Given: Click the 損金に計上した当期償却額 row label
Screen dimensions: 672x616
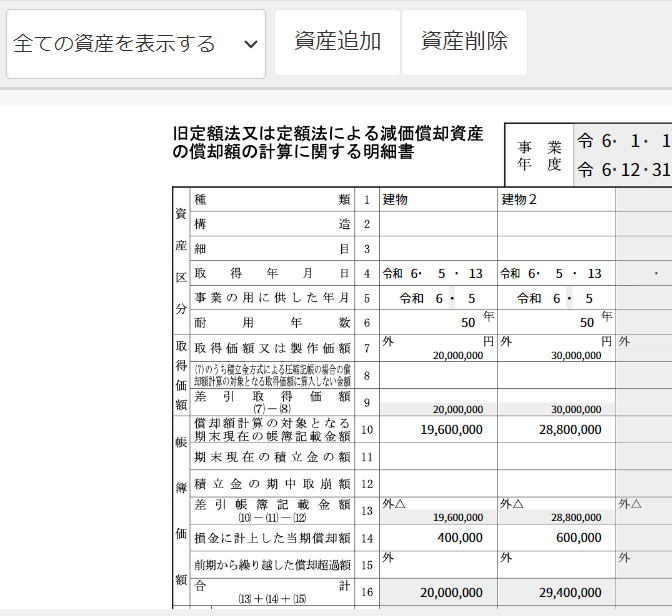Looking at the screenshot, I should point(272,538).
